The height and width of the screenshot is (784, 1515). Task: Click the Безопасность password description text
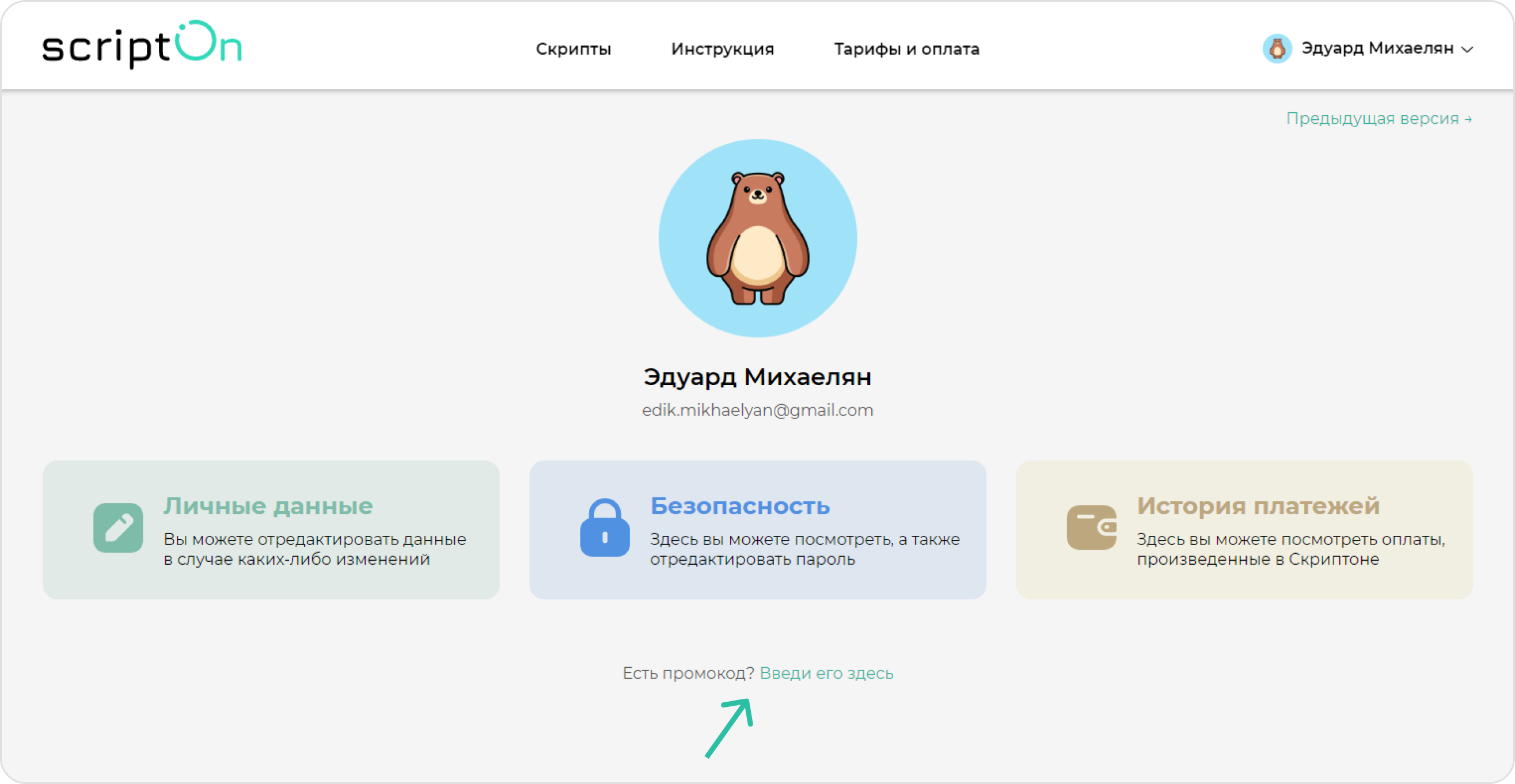(x=804, y=549)
